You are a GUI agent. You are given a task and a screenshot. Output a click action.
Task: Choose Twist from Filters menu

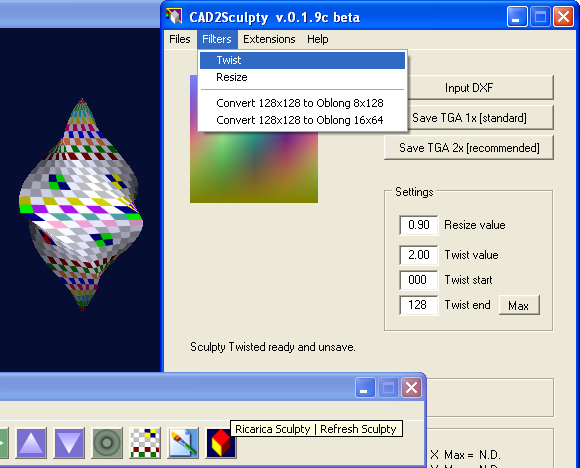[x=302, y=60]
